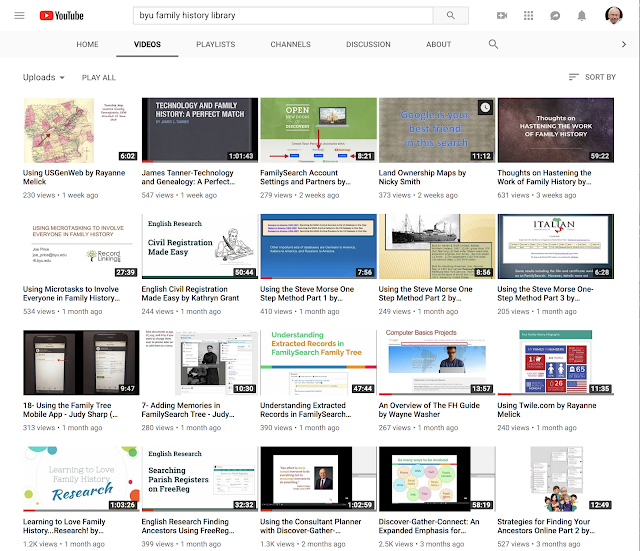Click title English Civil Registration Made Easy
The image size is (640, 551).
pyautogui.click(x=190, y=293)
